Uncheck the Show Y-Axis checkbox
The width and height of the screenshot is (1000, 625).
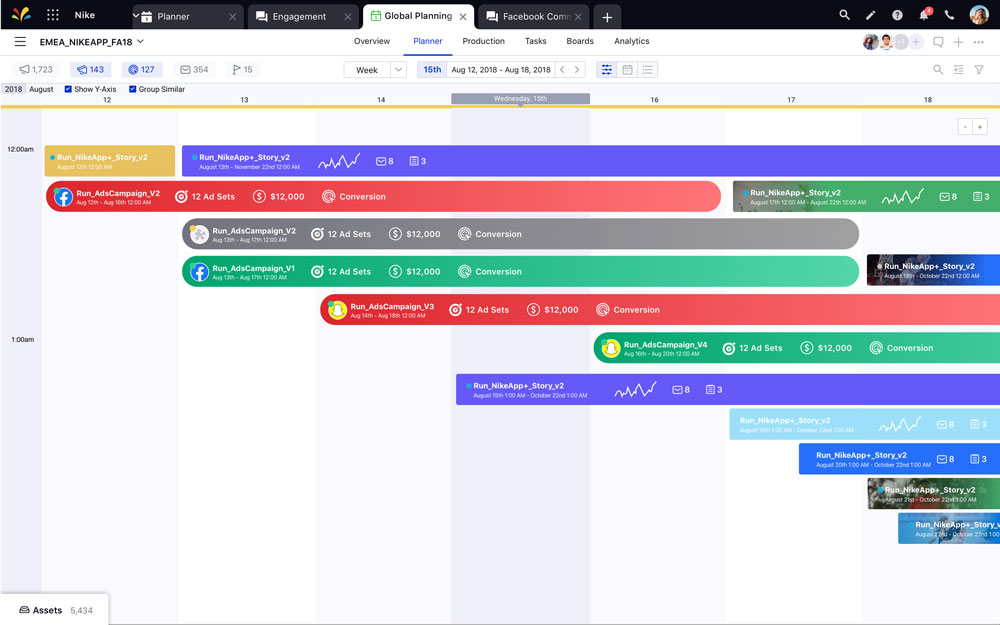click(68, 89)
